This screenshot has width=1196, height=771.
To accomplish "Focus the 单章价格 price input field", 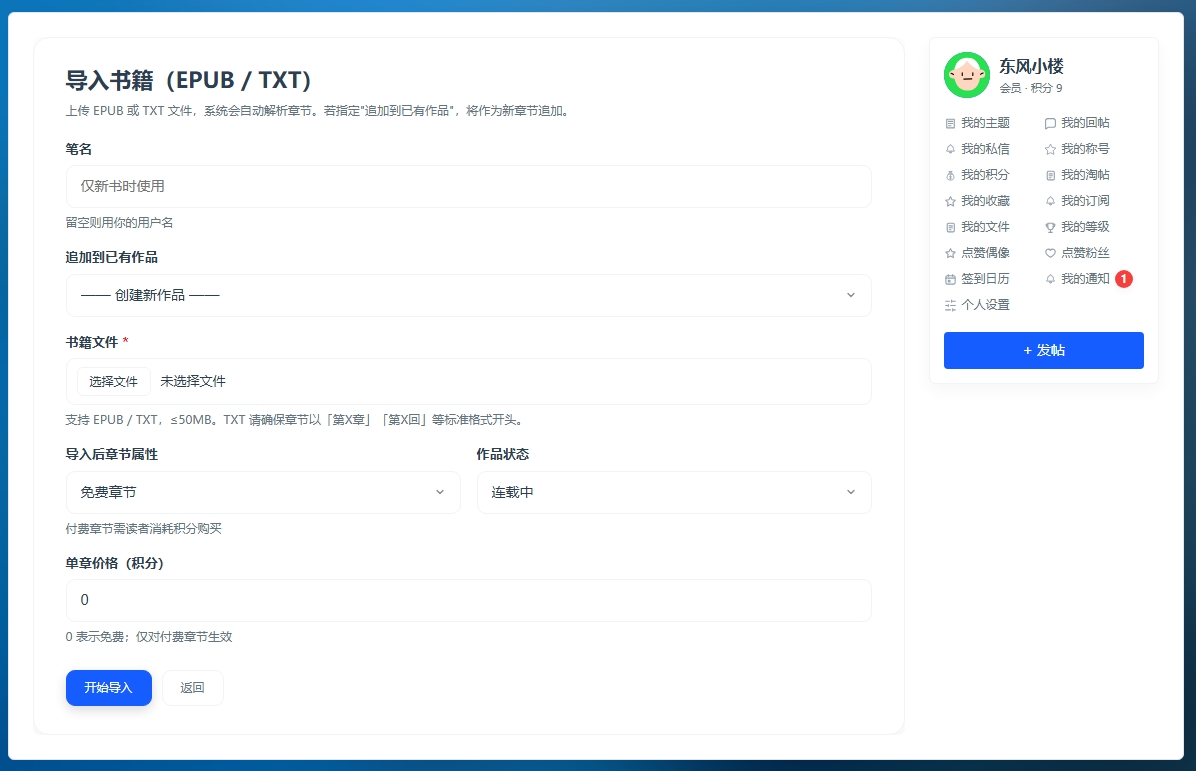I will coord(468,600).
